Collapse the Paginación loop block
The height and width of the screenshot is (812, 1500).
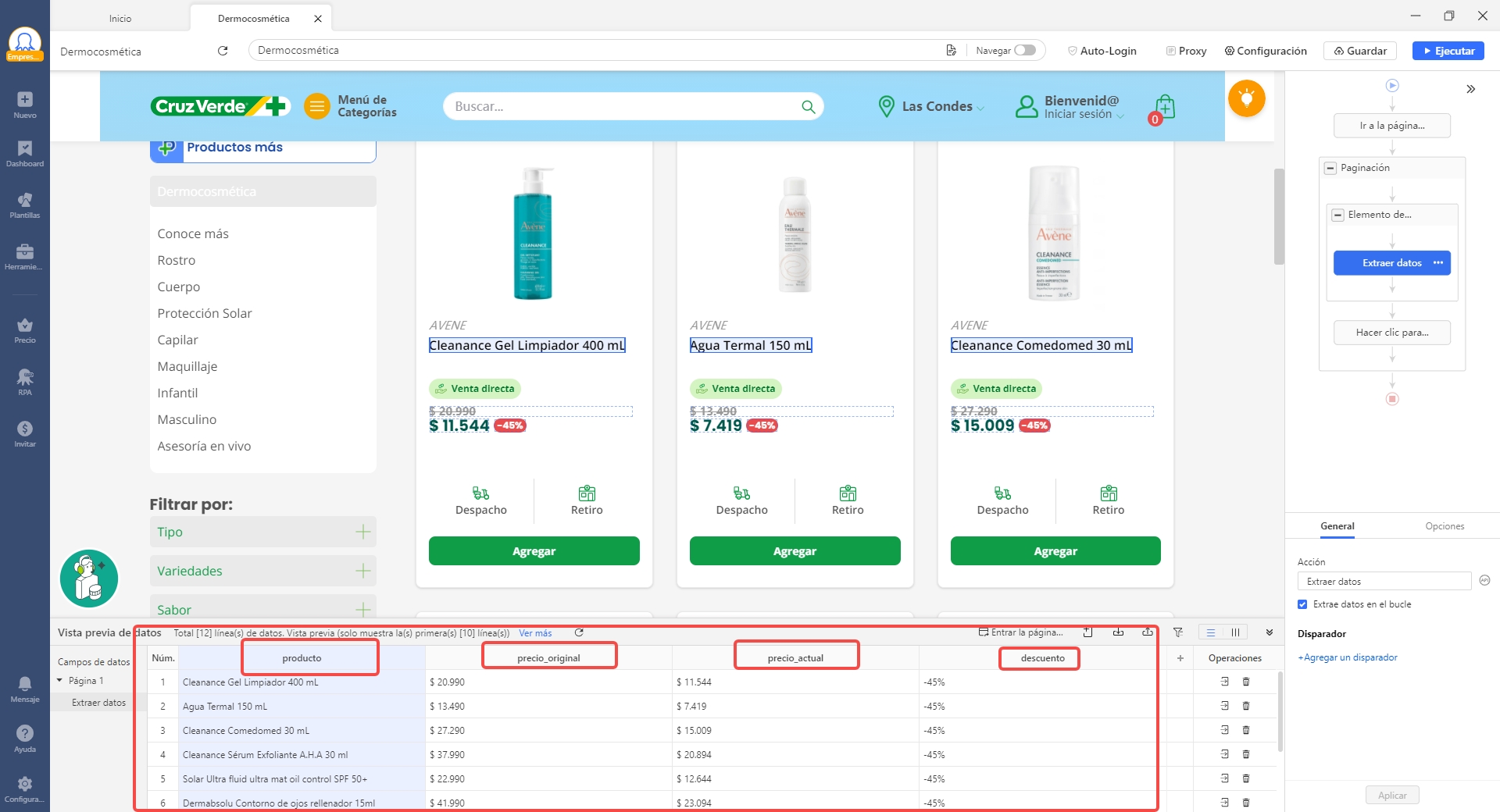click(1330, 168)
